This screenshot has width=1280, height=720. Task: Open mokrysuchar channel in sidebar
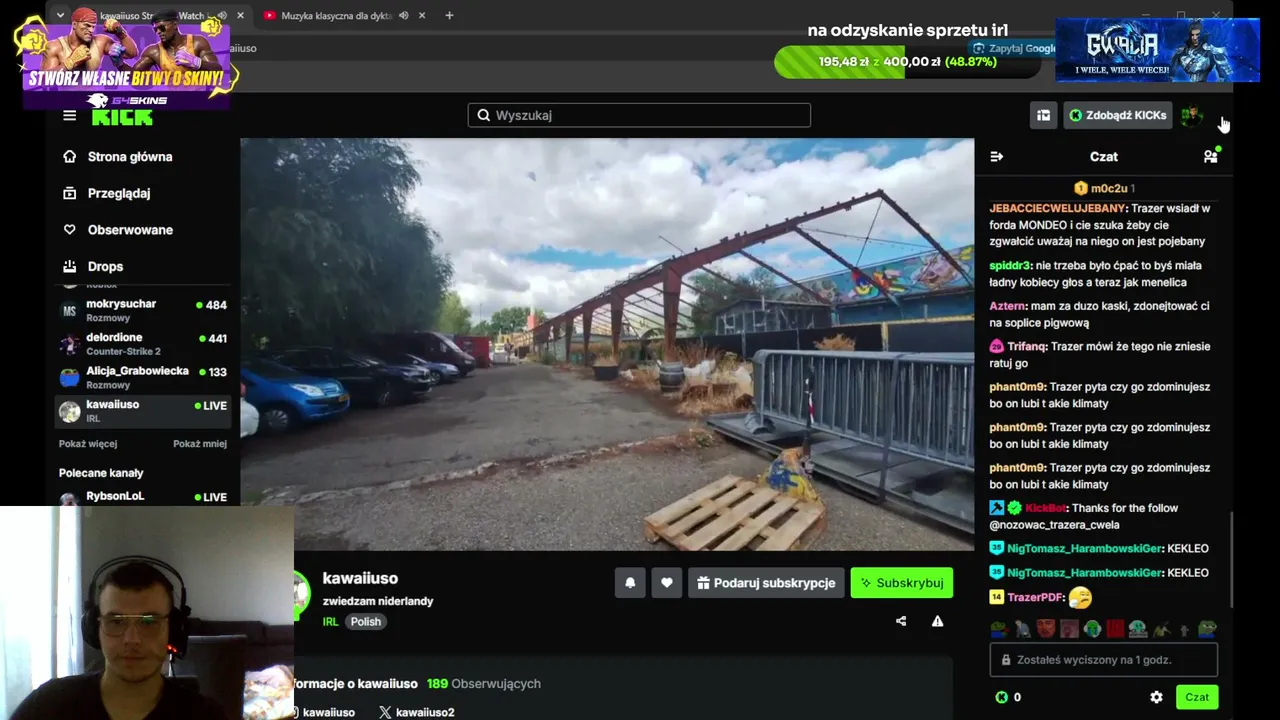[143, 310]
